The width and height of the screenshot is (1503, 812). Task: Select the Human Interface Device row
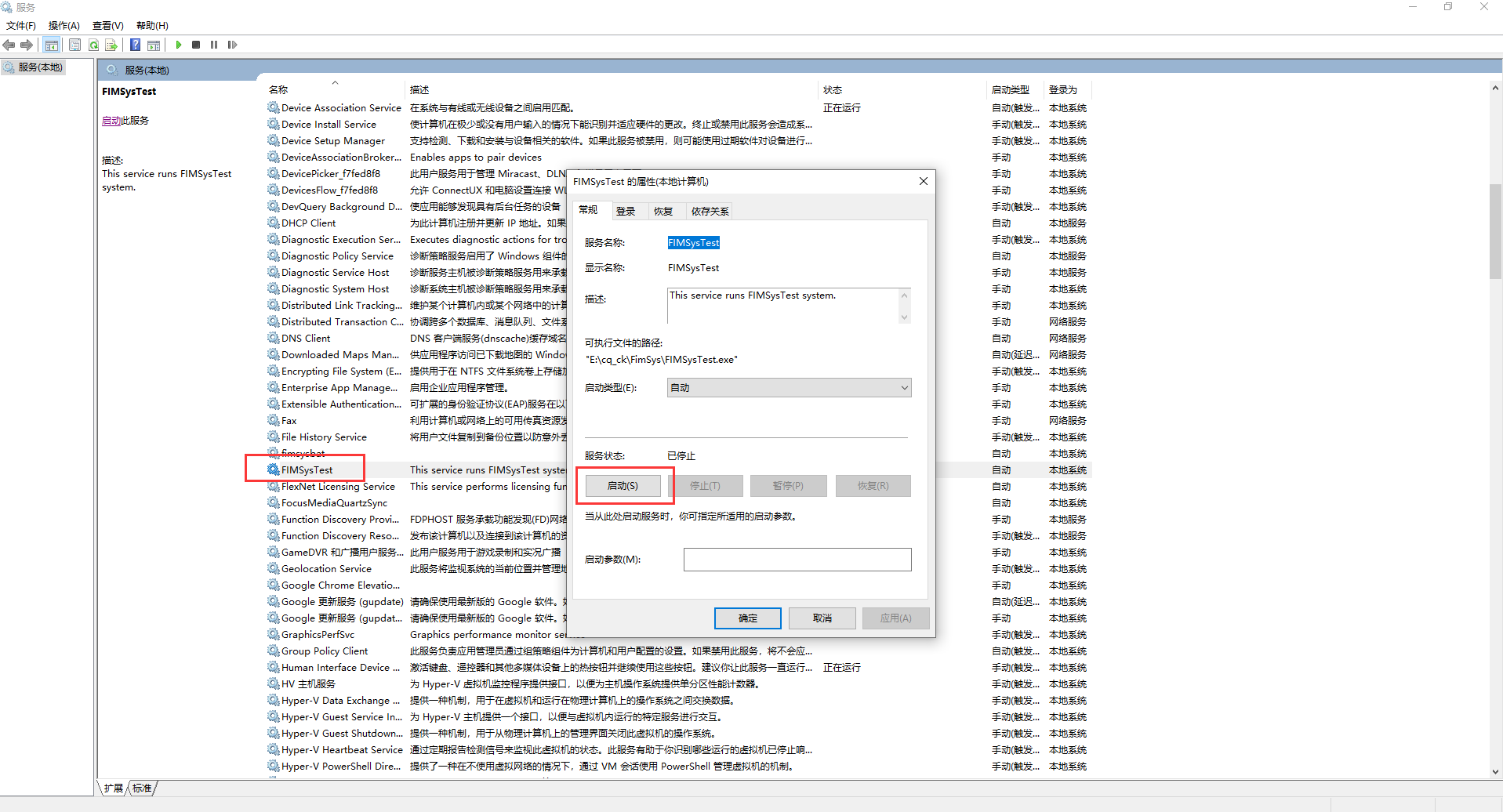click(679, 667)
